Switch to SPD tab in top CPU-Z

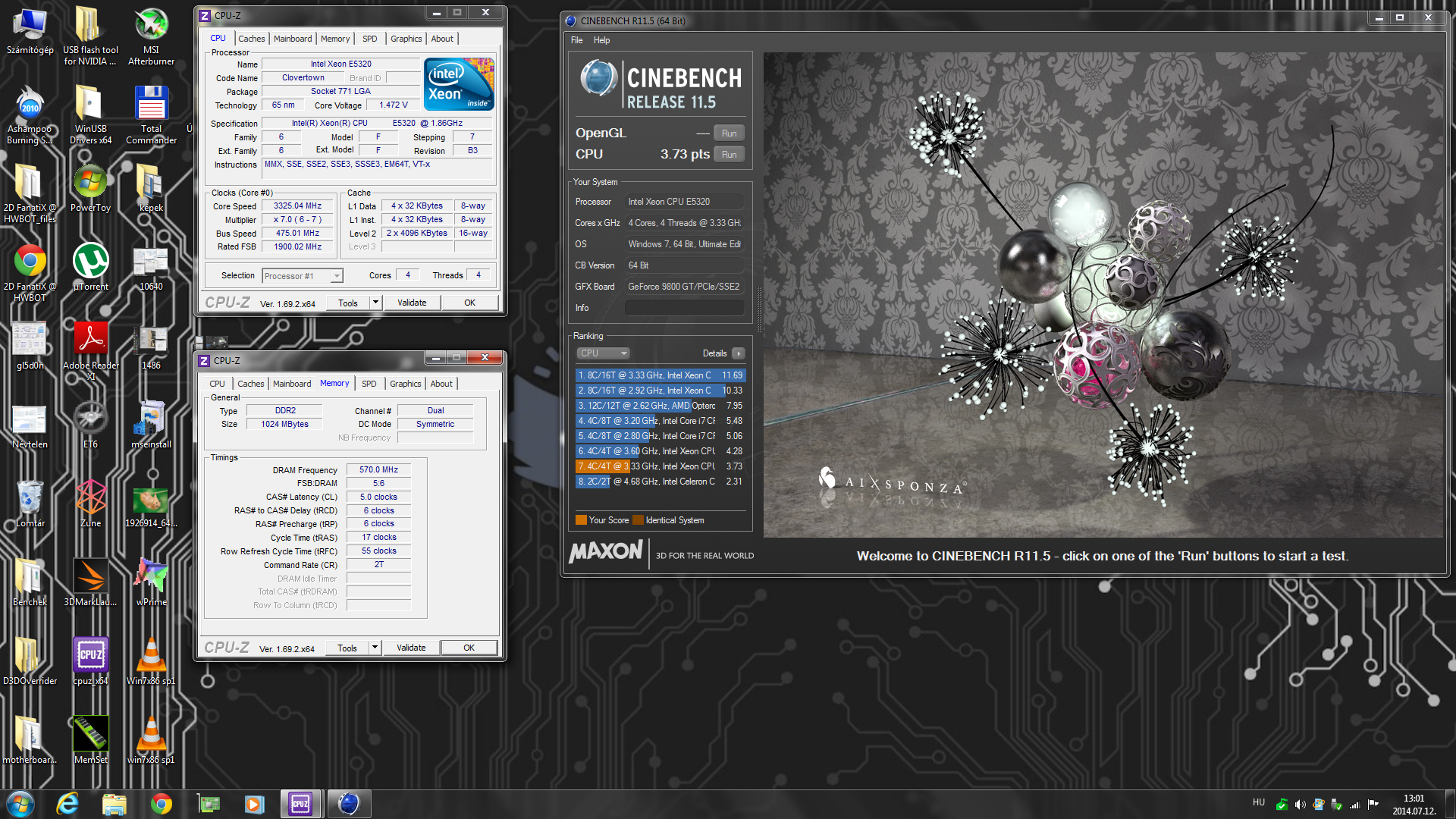(369, 39)
